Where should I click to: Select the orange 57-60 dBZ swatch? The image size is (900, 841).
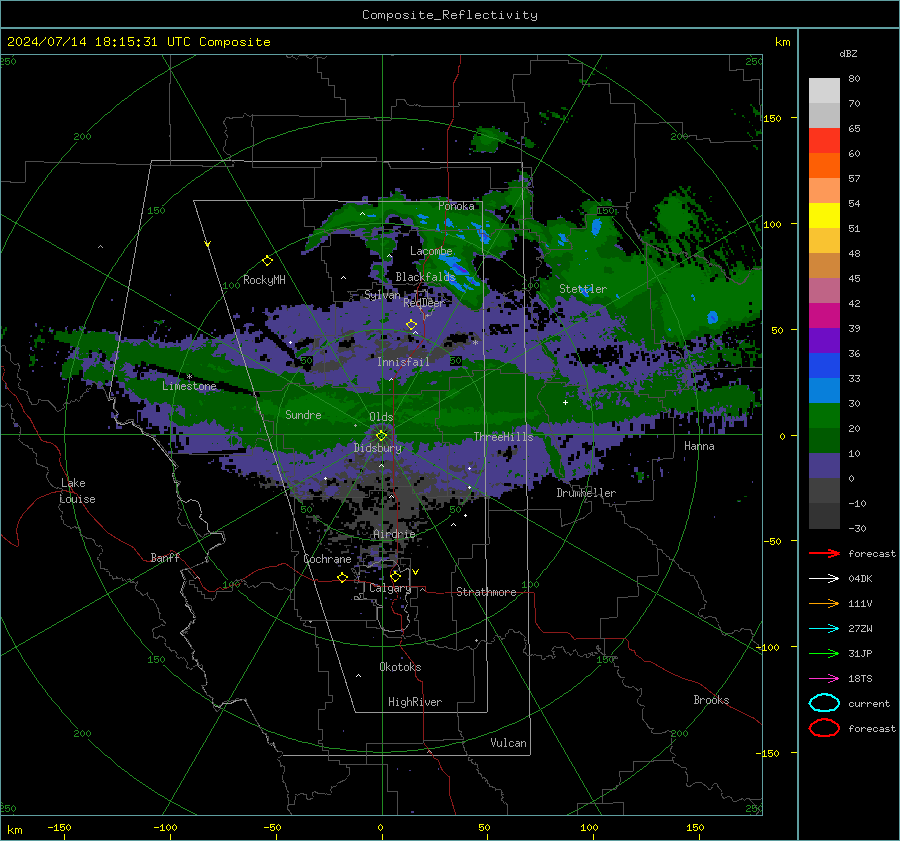[824, 166]
